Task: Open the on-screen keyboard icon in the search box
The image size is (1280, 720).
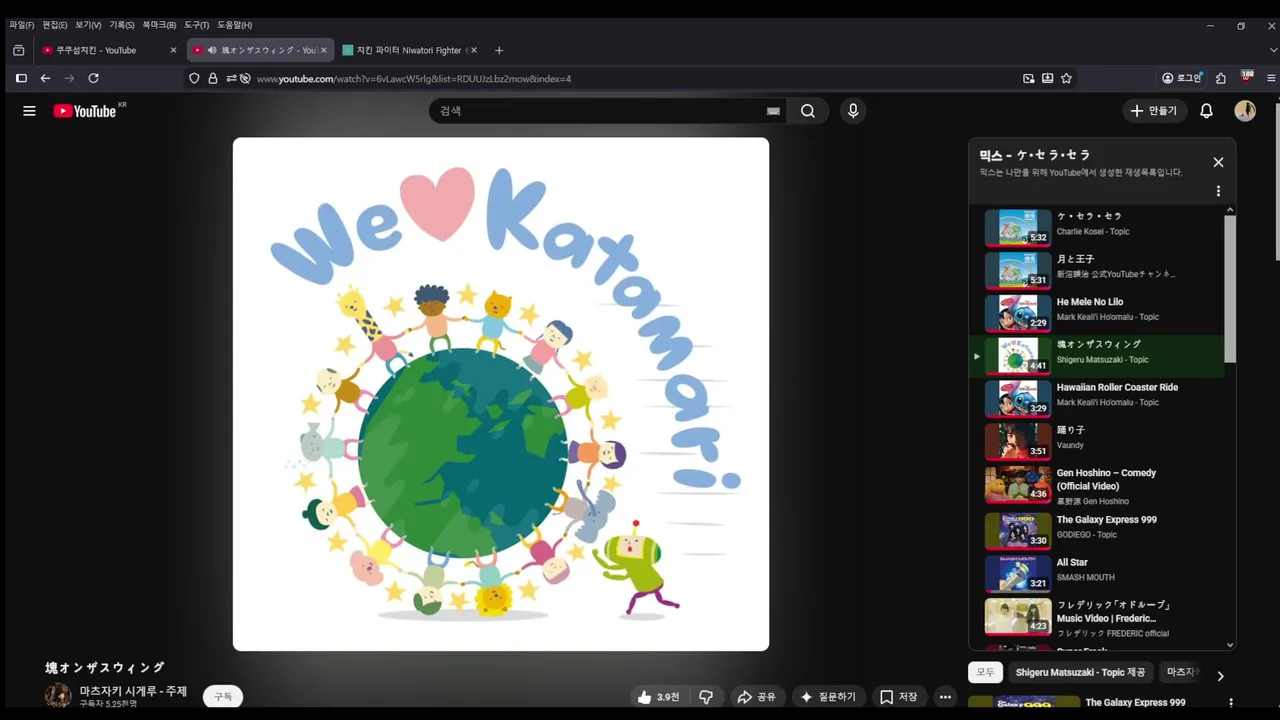Action: click(x=773, y=111)
